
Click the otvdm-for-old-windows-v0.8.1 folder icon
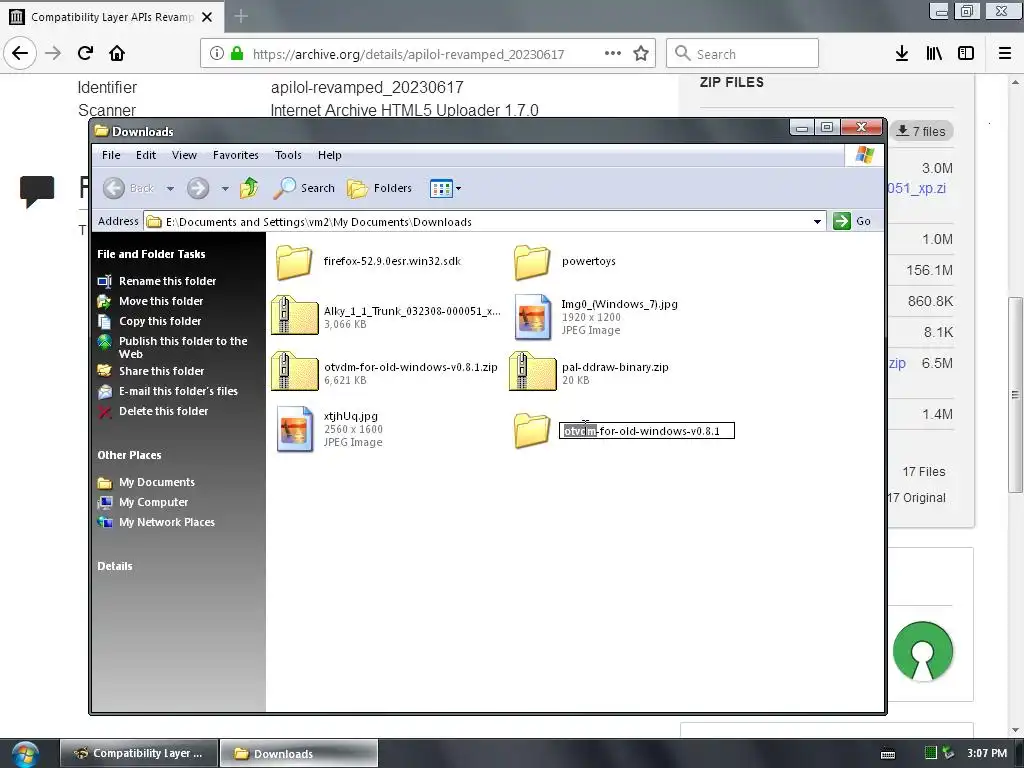(x=532, y=430)
